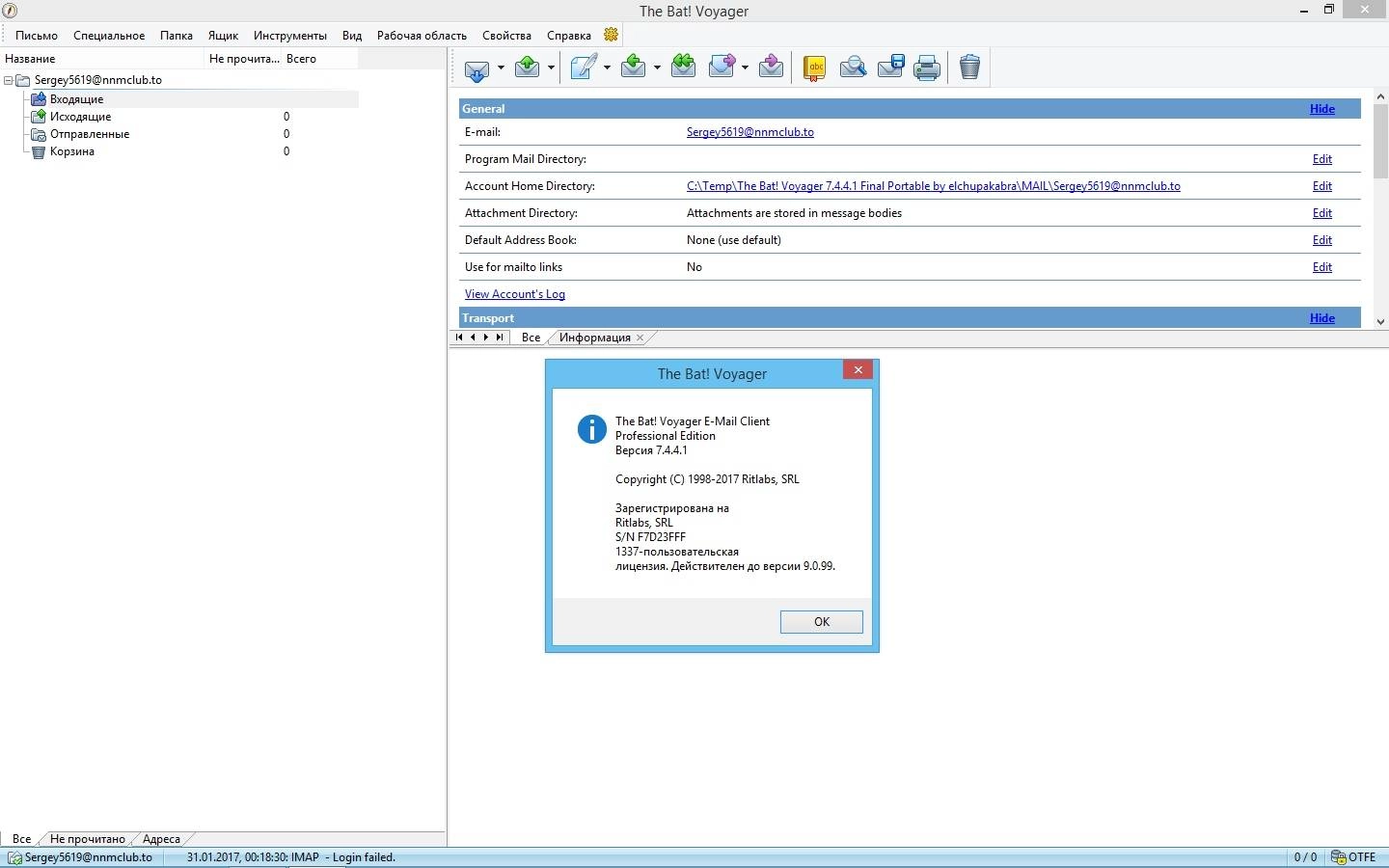Click the save message floppy disk icon
Screen dimensions: 1389x868
click(890, 68)
